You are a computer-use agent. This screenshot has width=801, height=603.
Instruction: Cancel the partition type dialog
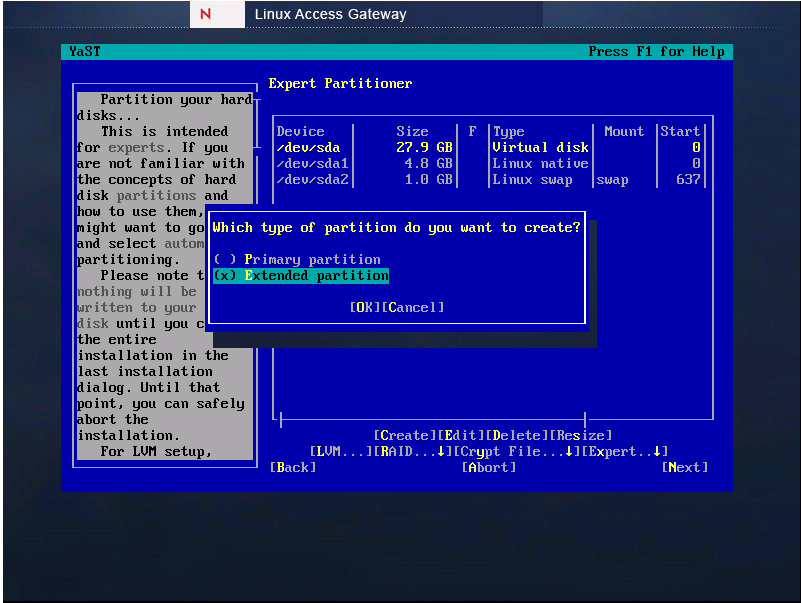pyautogui.click(x=413, y=307)
